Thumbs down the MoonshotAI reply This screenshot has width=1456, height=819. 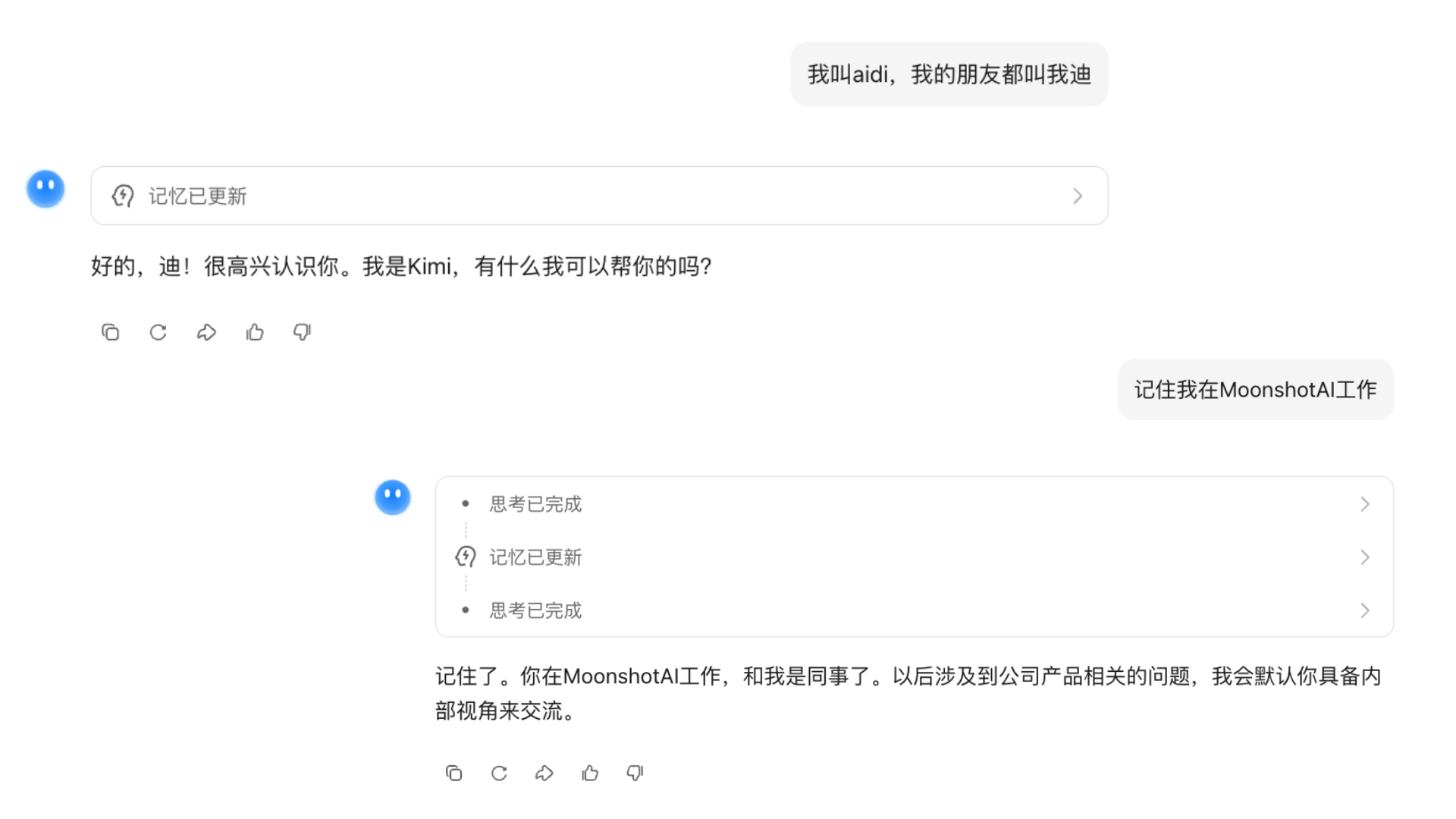click(635, 773)
